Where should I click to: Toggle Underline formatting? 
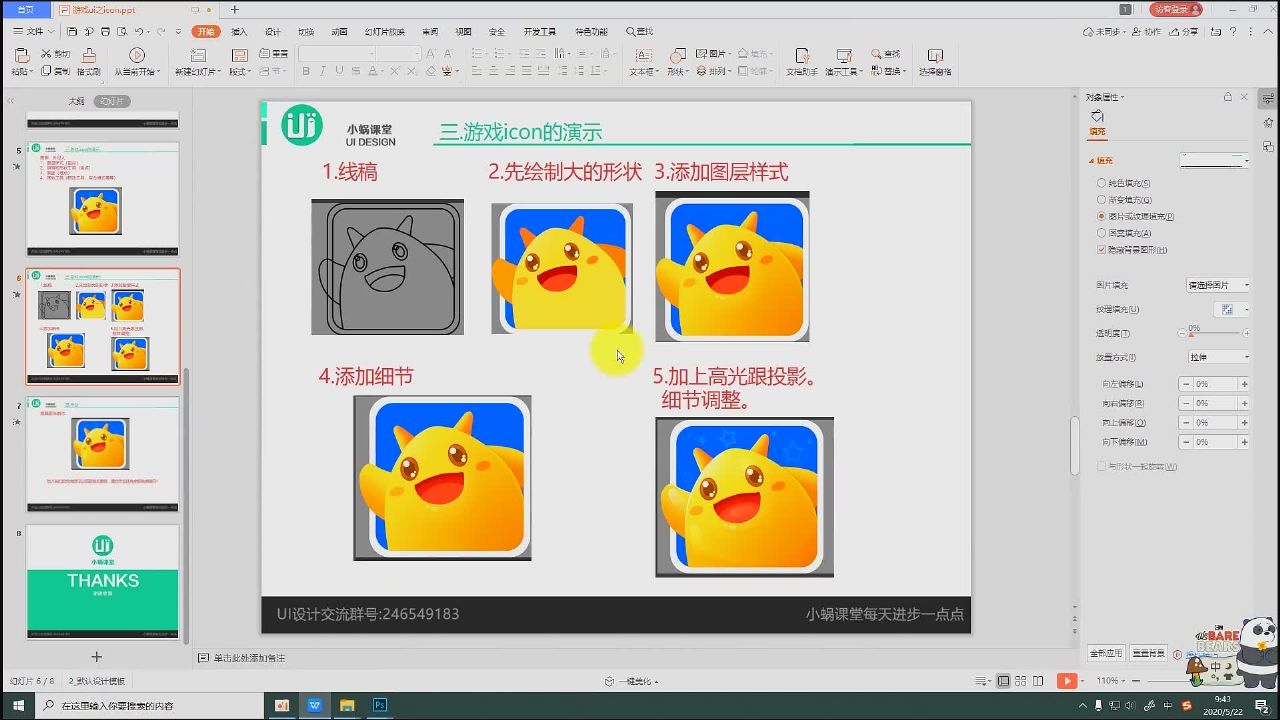tap(340, 71)
